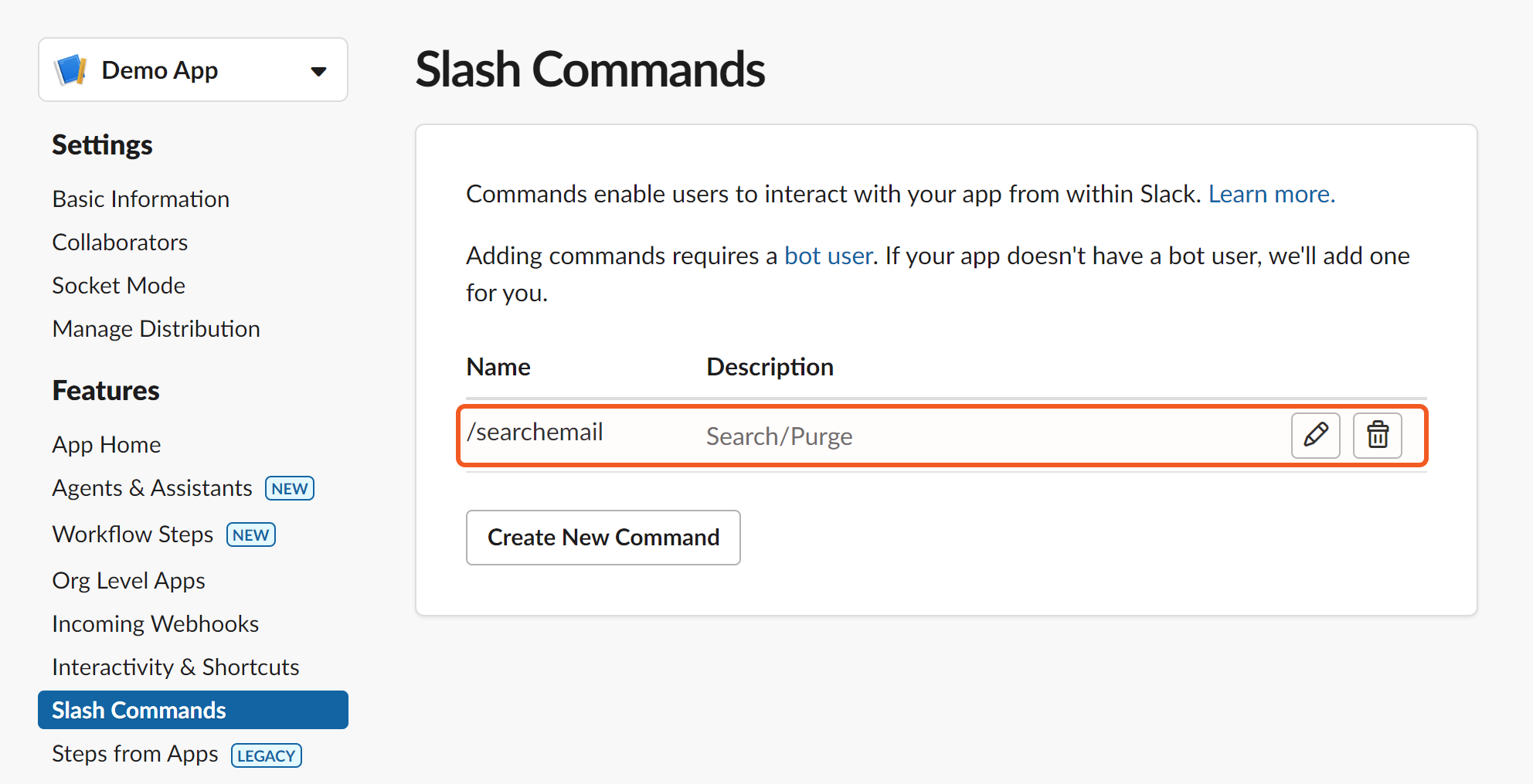Select Workflow Steps in sidebar
The image size is (1533, 784).
coord(132,535)
